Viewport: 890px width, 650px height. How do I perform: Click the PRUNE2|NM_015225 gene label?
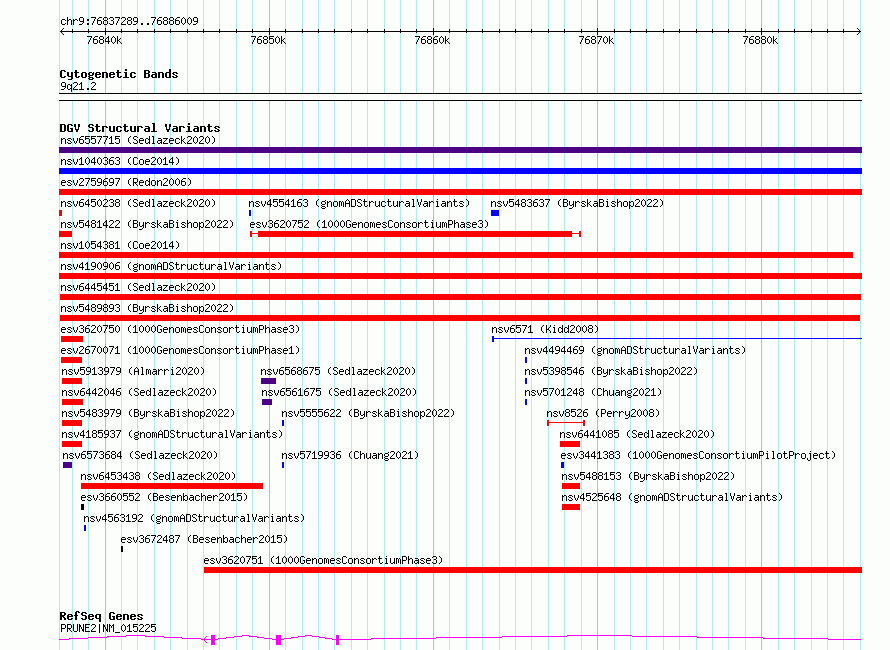tap(108, 628)
